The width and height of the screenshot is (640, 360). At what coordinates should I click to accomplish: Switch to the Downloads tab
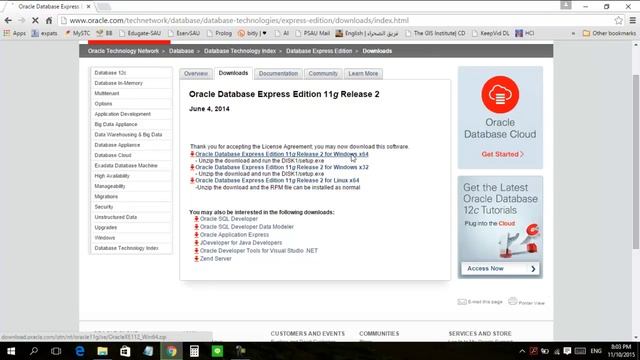tap(233, 73)
